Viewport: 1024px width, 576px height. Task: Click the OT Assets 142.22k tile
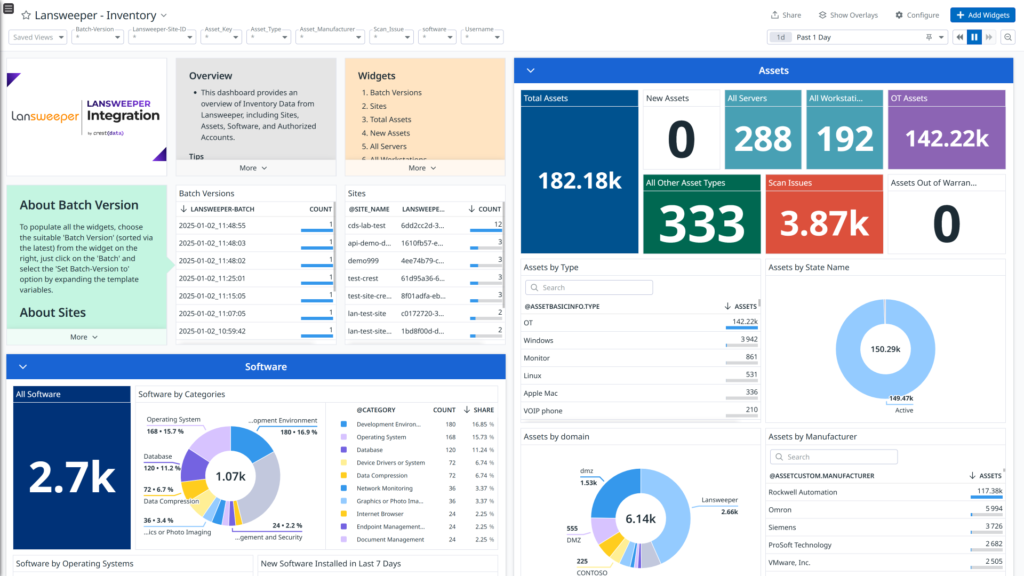[946, 130]
